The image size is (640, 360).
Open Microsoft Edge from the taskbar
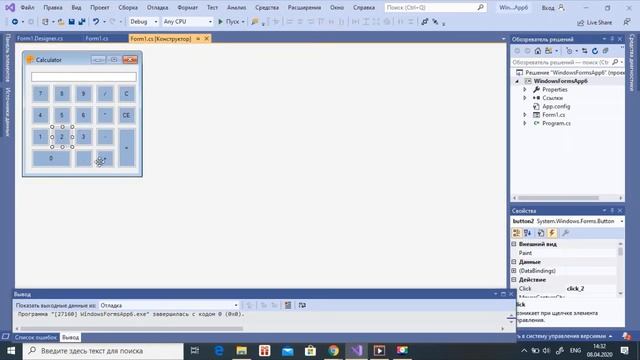click(x=219, y=350)
